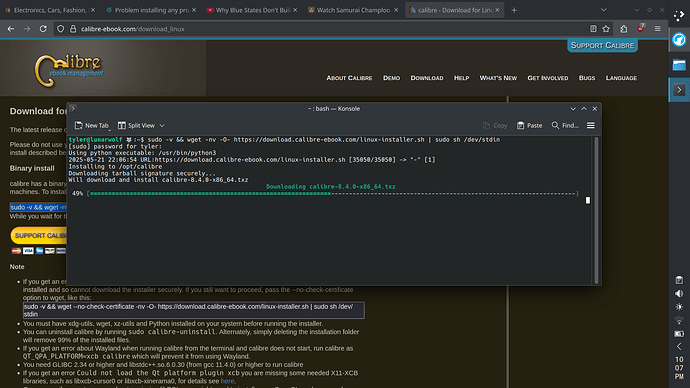Open About Calibre page
The width and height of the screenshot is (690, 388).
coord(349,78)
